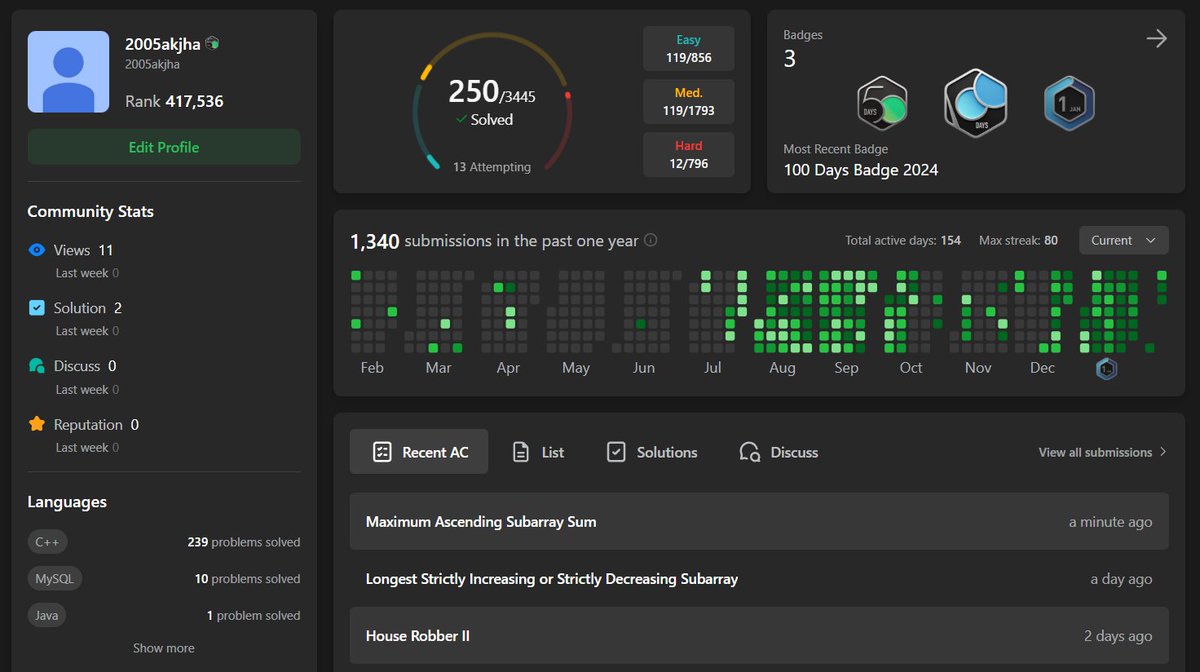Click the 2005akjha username heading
The height and width of the screenshot is (672, 1200).
(162, 44)
